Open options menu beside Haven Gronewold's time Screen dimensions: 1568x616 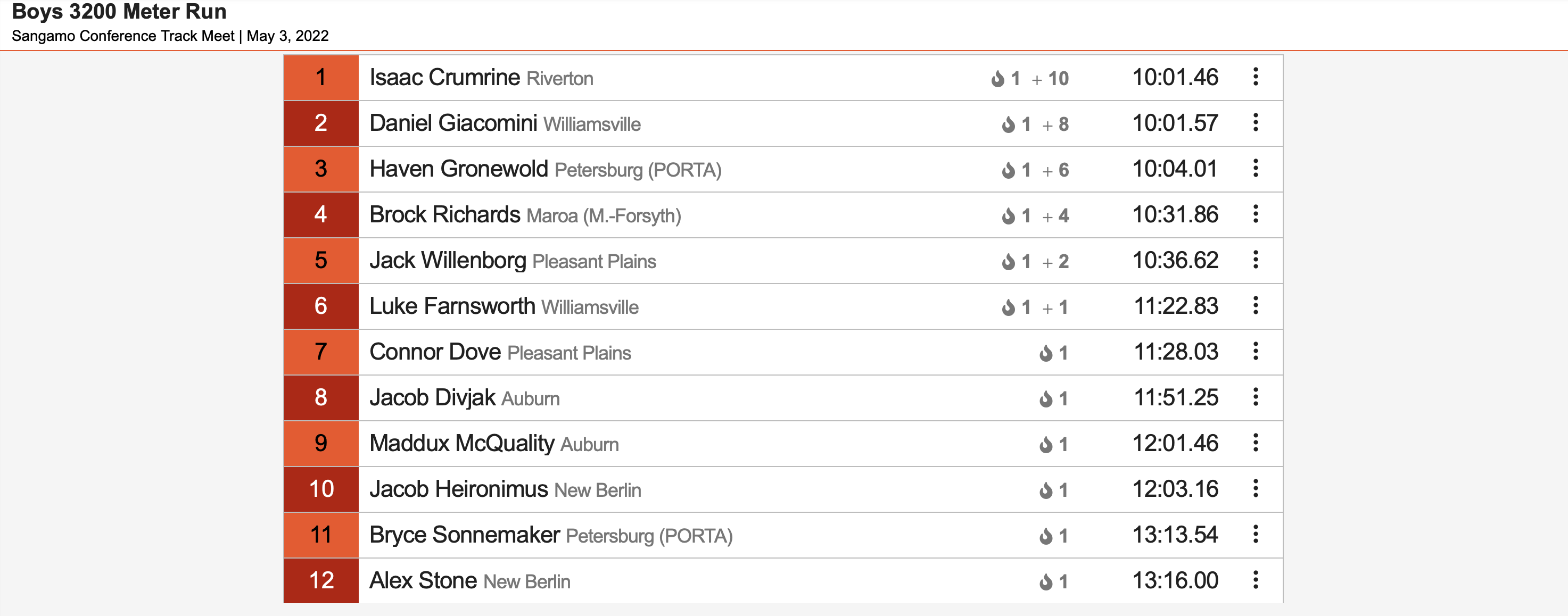click(1255, 169)
